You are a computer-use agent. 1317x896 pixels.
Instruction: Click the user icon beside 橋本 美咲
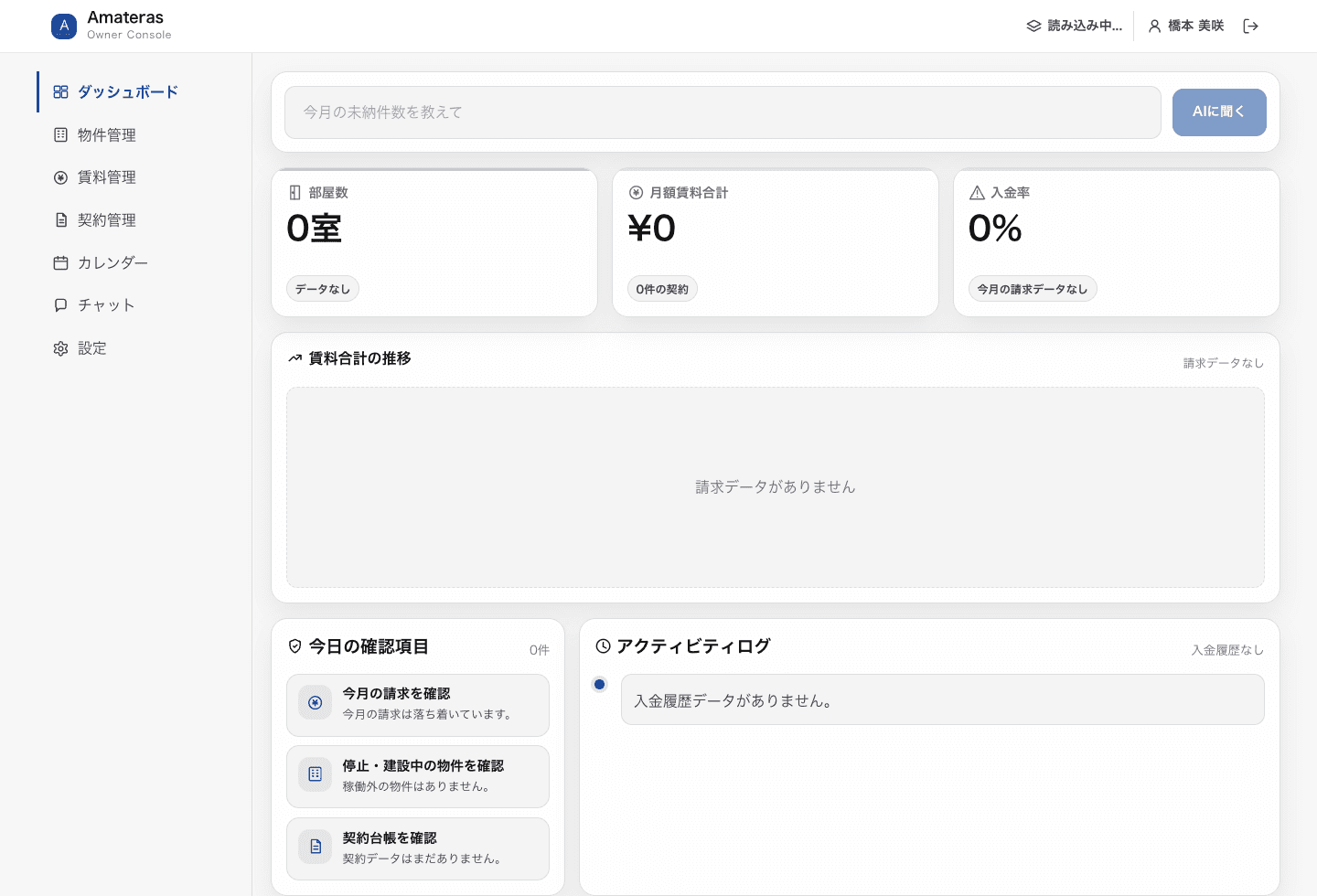click(x=1155, y=27)
